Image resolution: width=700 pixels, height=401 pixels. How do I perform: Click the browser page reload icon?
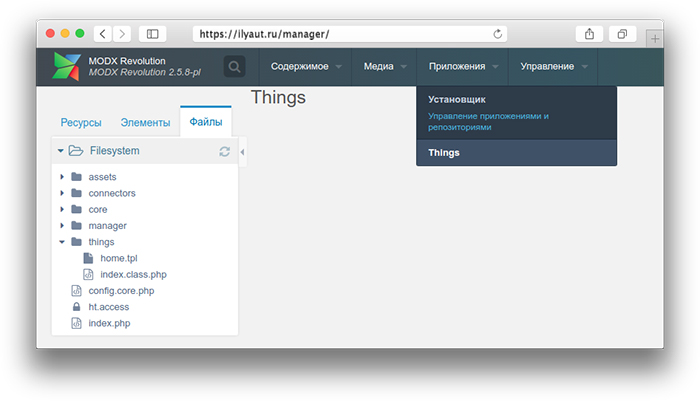(497, 34)
